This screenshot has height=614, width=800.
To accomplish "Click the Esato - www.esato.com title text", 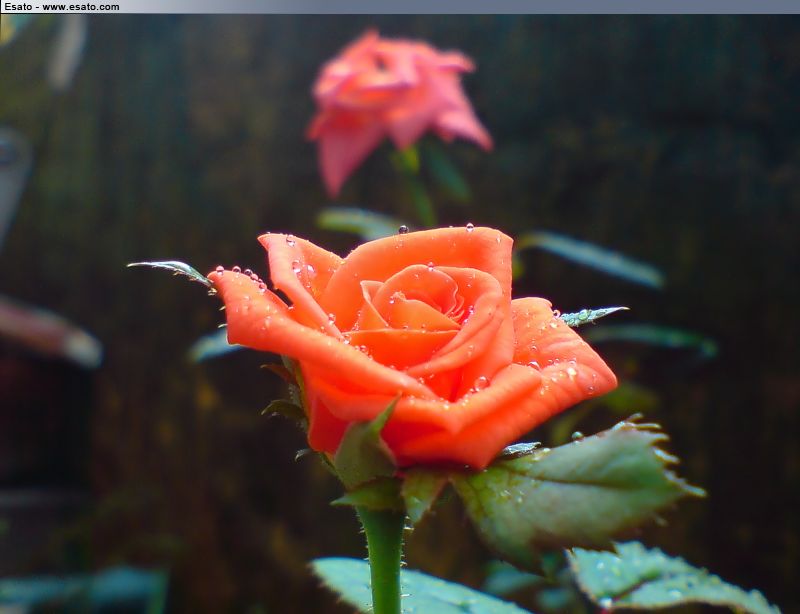I will pos(62,7).
